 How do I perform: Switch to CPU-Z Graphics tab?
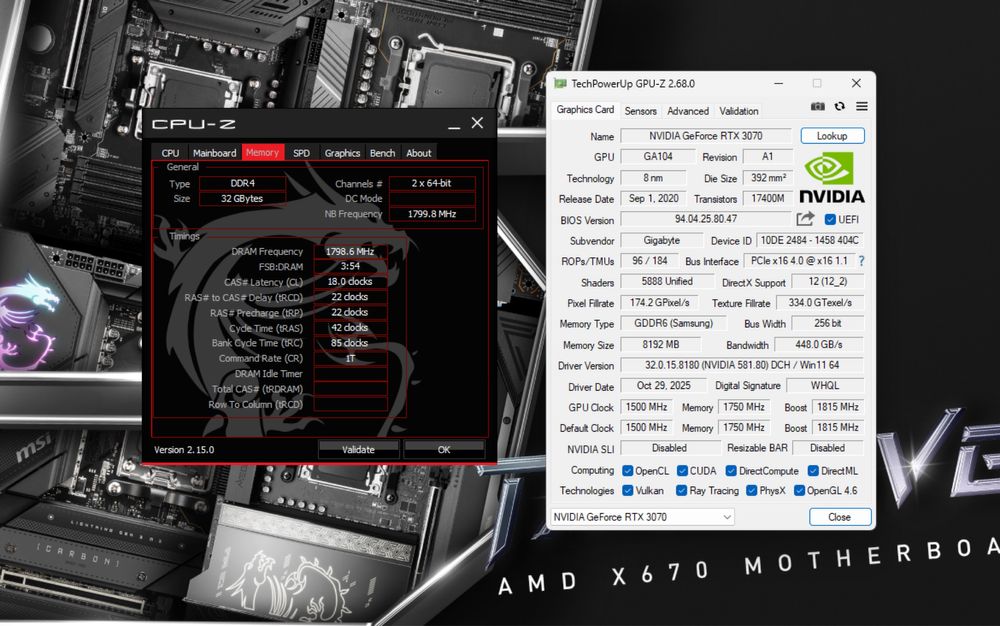tap(342, 153)
